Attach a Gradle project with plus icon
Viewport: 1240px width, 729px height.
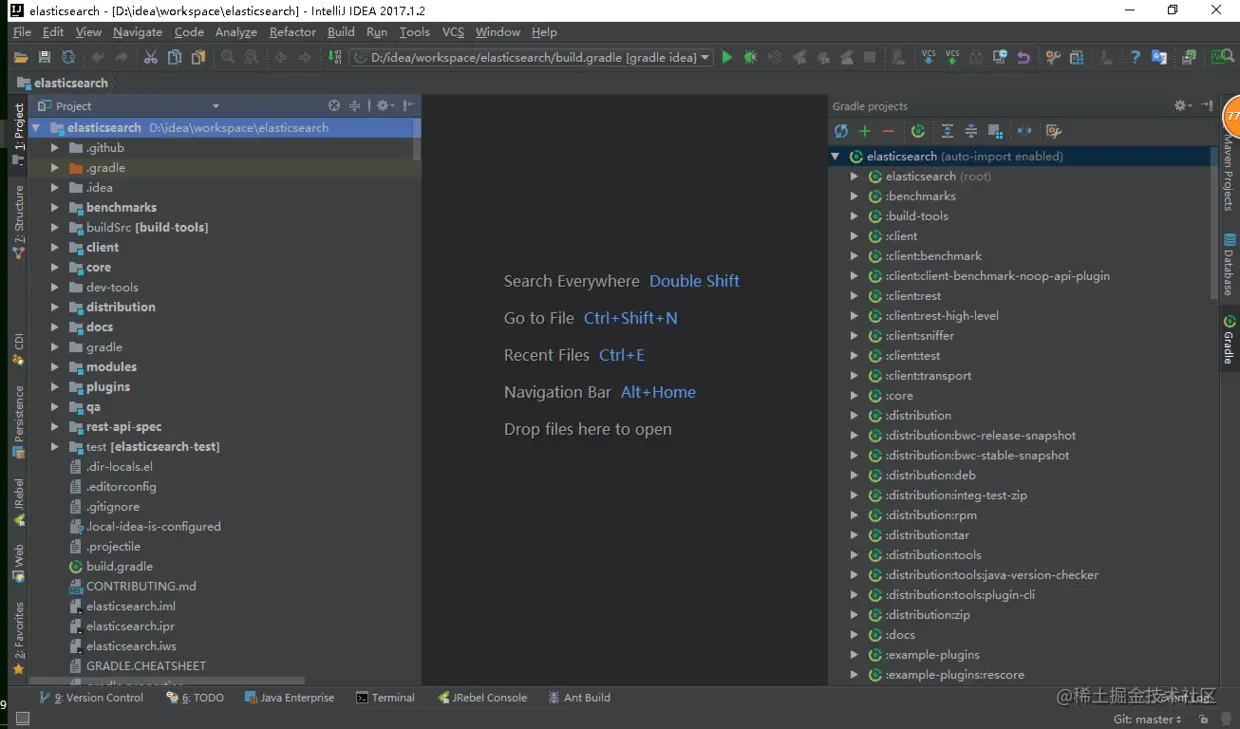point(865,131)
